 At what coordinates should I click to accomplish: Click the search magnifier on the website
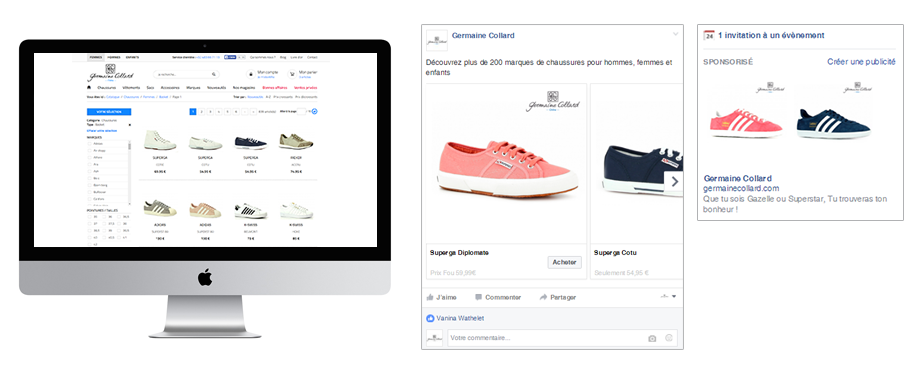tap(213, 74)
